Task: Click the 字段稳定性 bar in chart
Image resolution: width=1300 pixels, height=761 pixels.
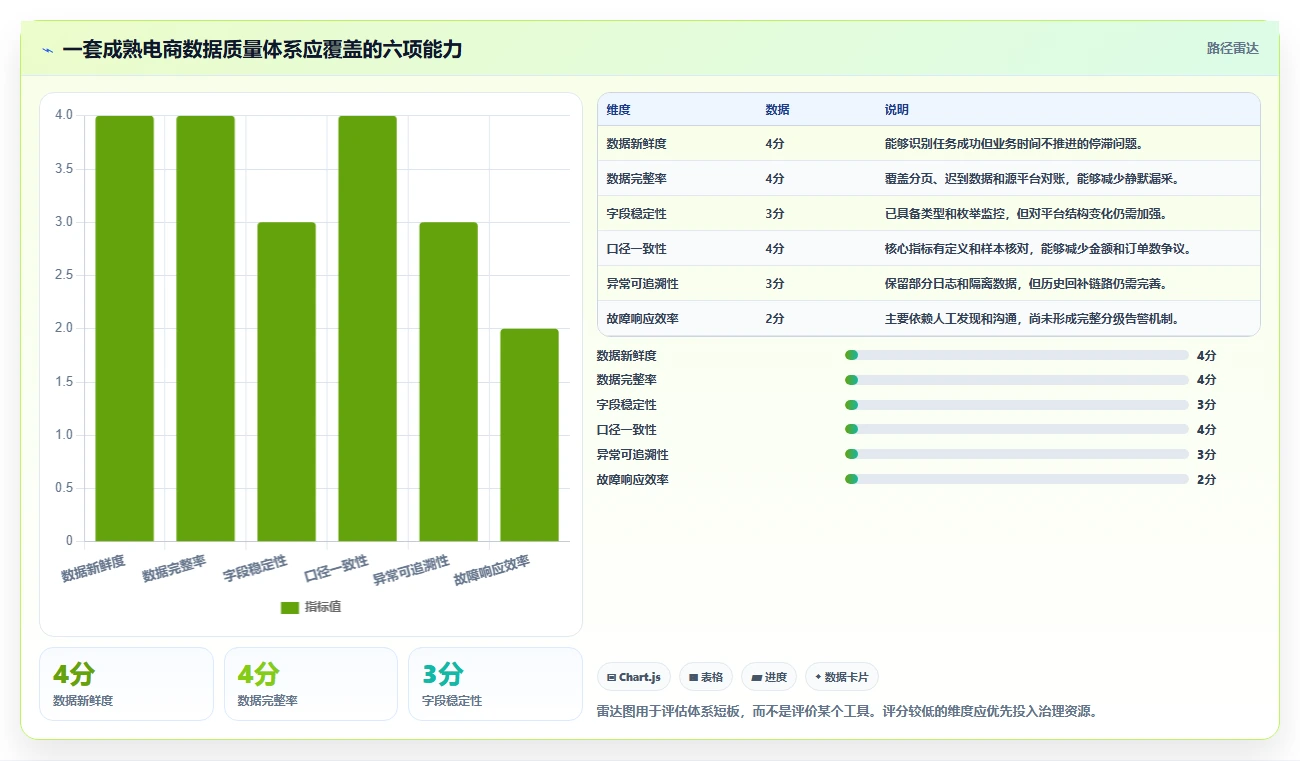Action: (x=287, y=382)
